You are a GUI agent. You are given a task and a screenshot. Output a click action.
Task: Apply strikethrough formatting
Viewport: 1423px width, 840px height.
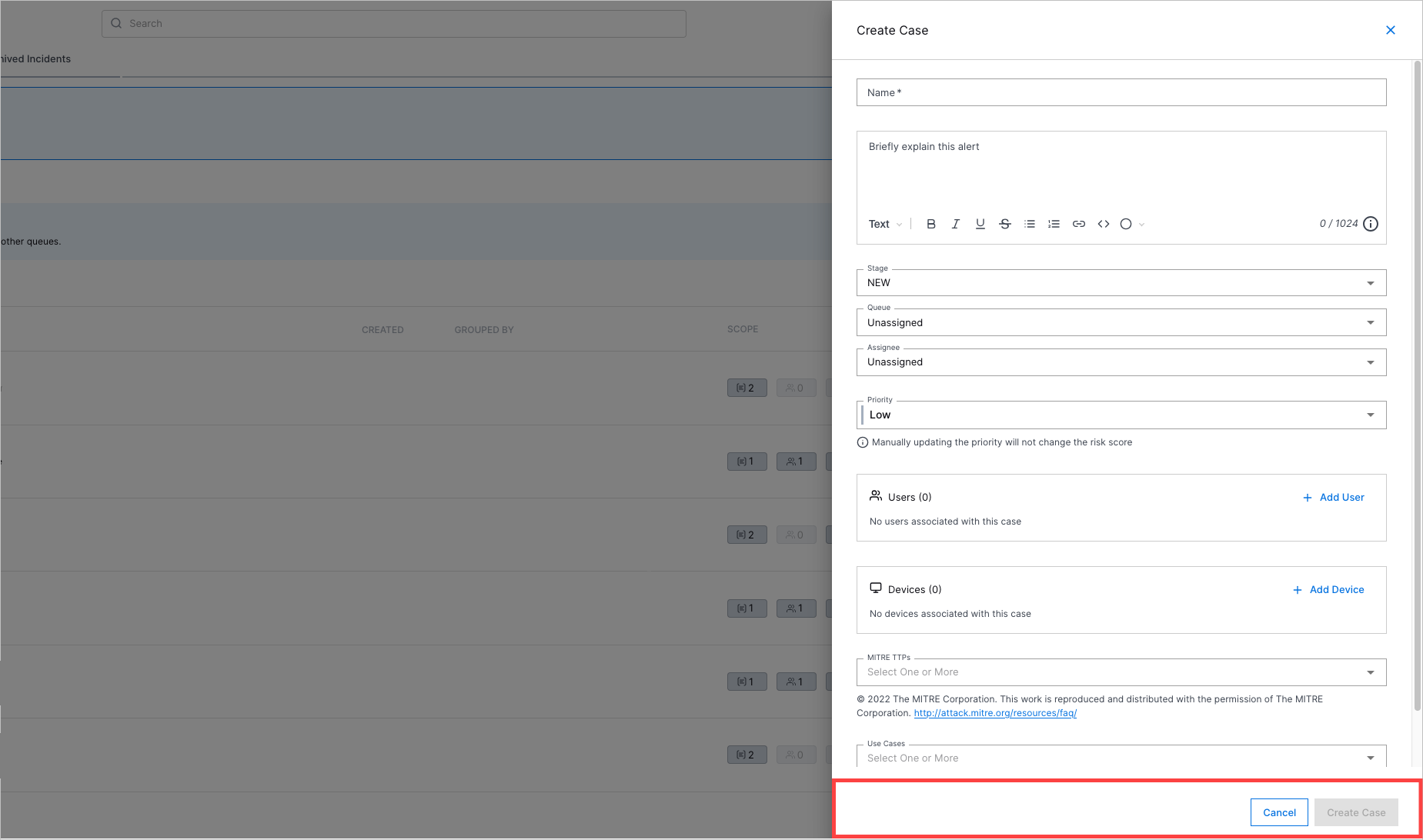(1005, 224)
